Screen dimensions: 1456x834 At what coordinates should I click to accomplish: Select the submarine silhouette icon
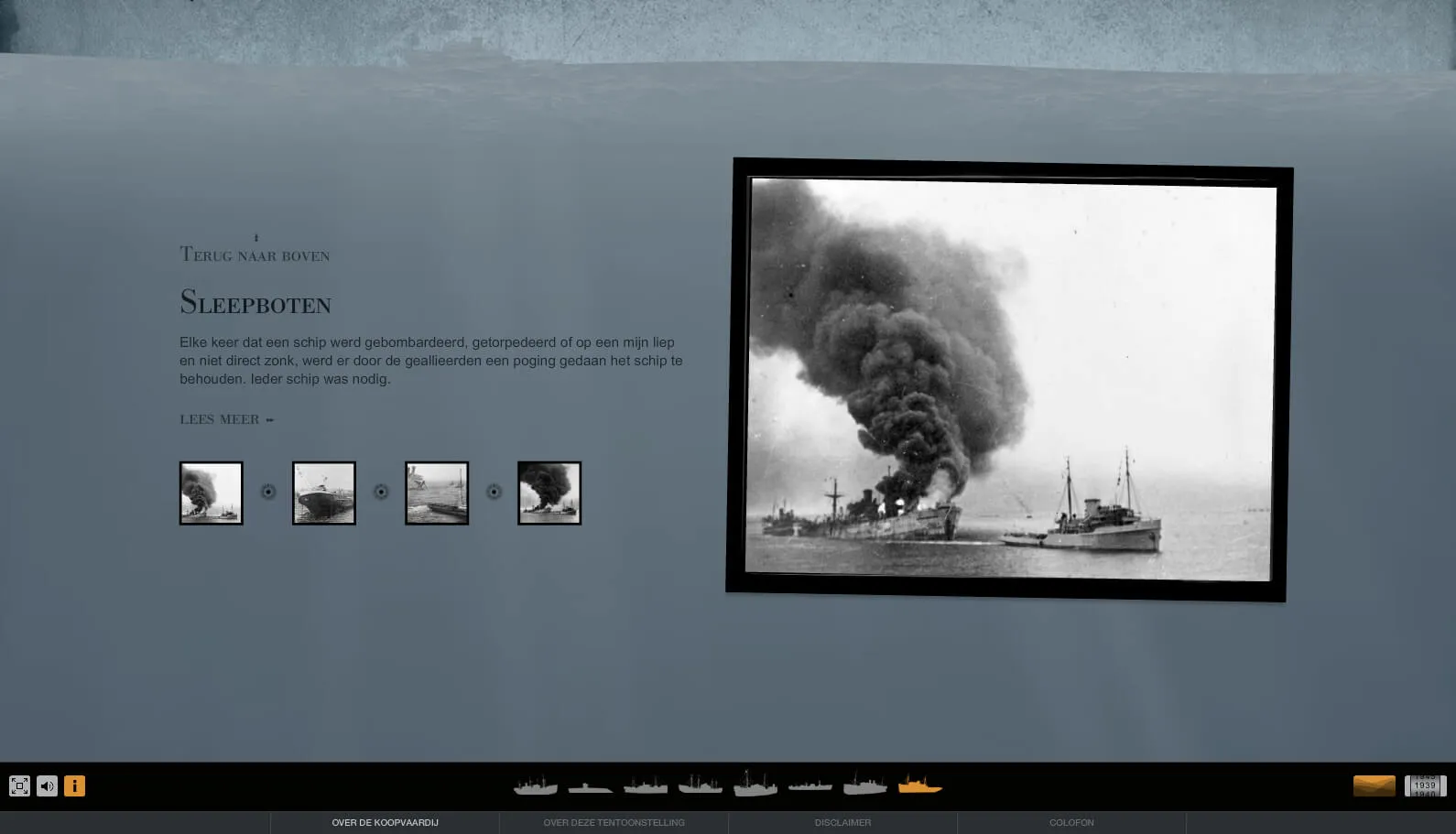[591, 786]
